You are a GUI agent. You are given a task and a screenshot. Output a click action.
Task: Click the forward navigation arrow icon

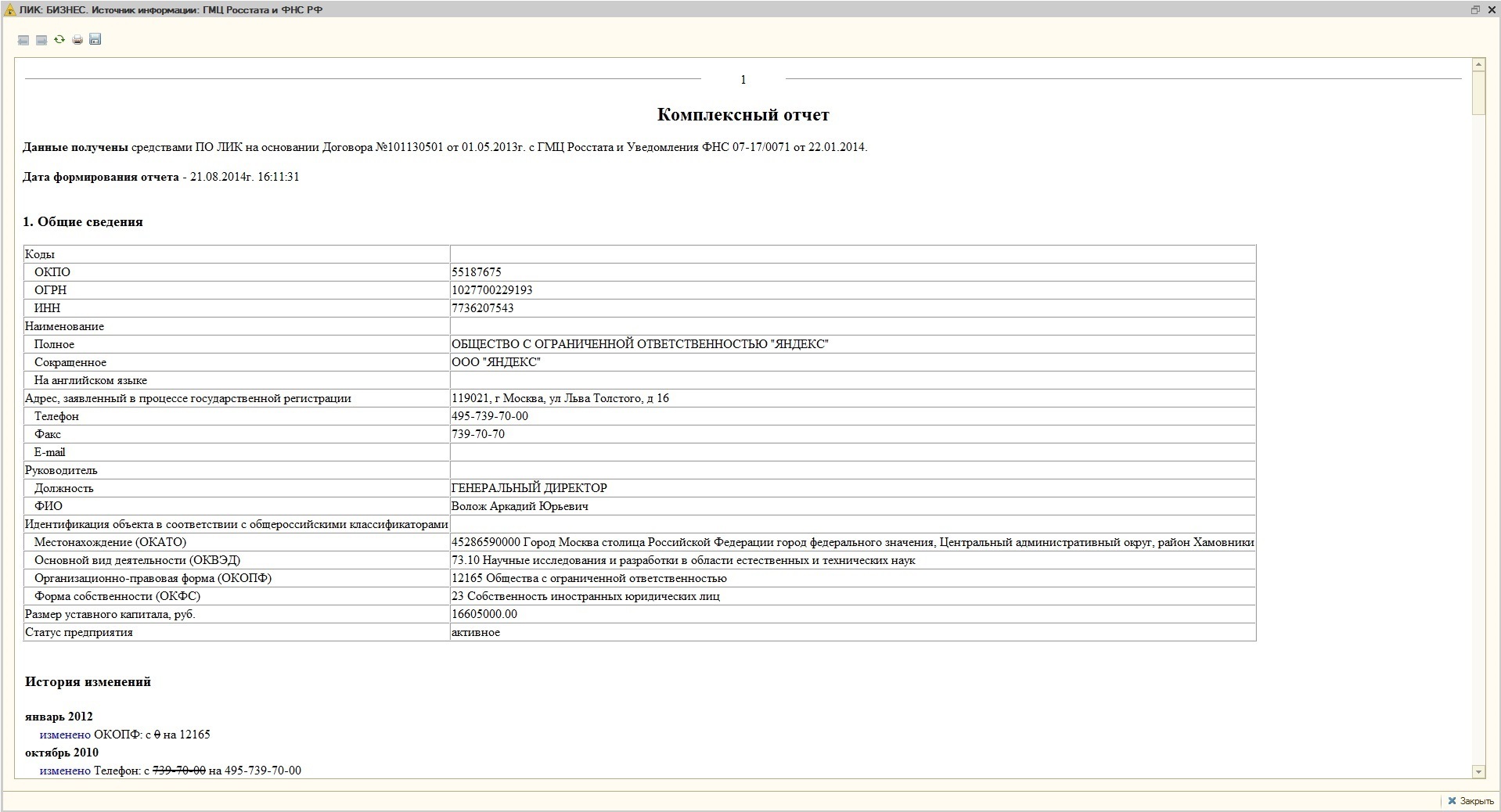(41, 40)
